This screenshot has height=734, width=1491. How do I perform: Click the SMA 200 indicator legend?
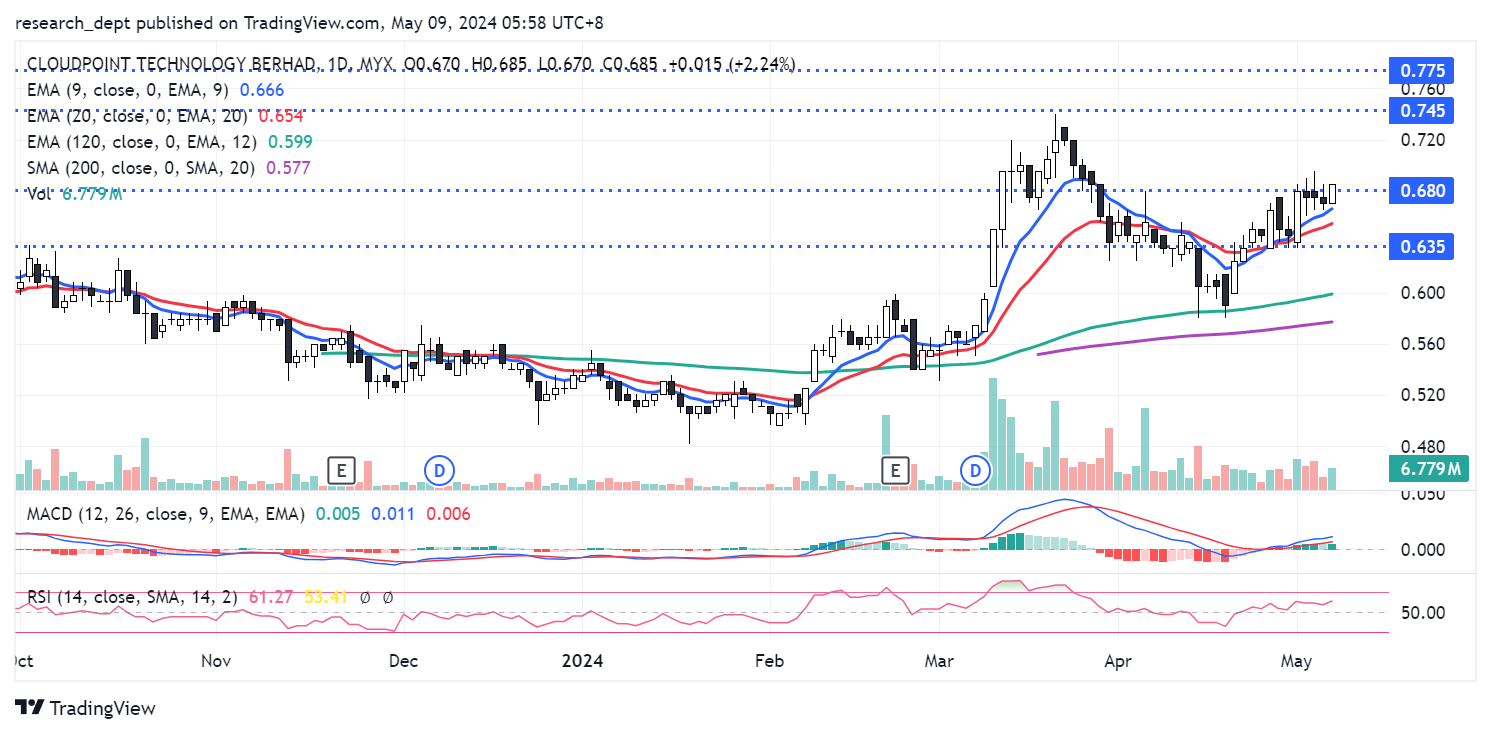pyautogui.click(x=140, y=168)
